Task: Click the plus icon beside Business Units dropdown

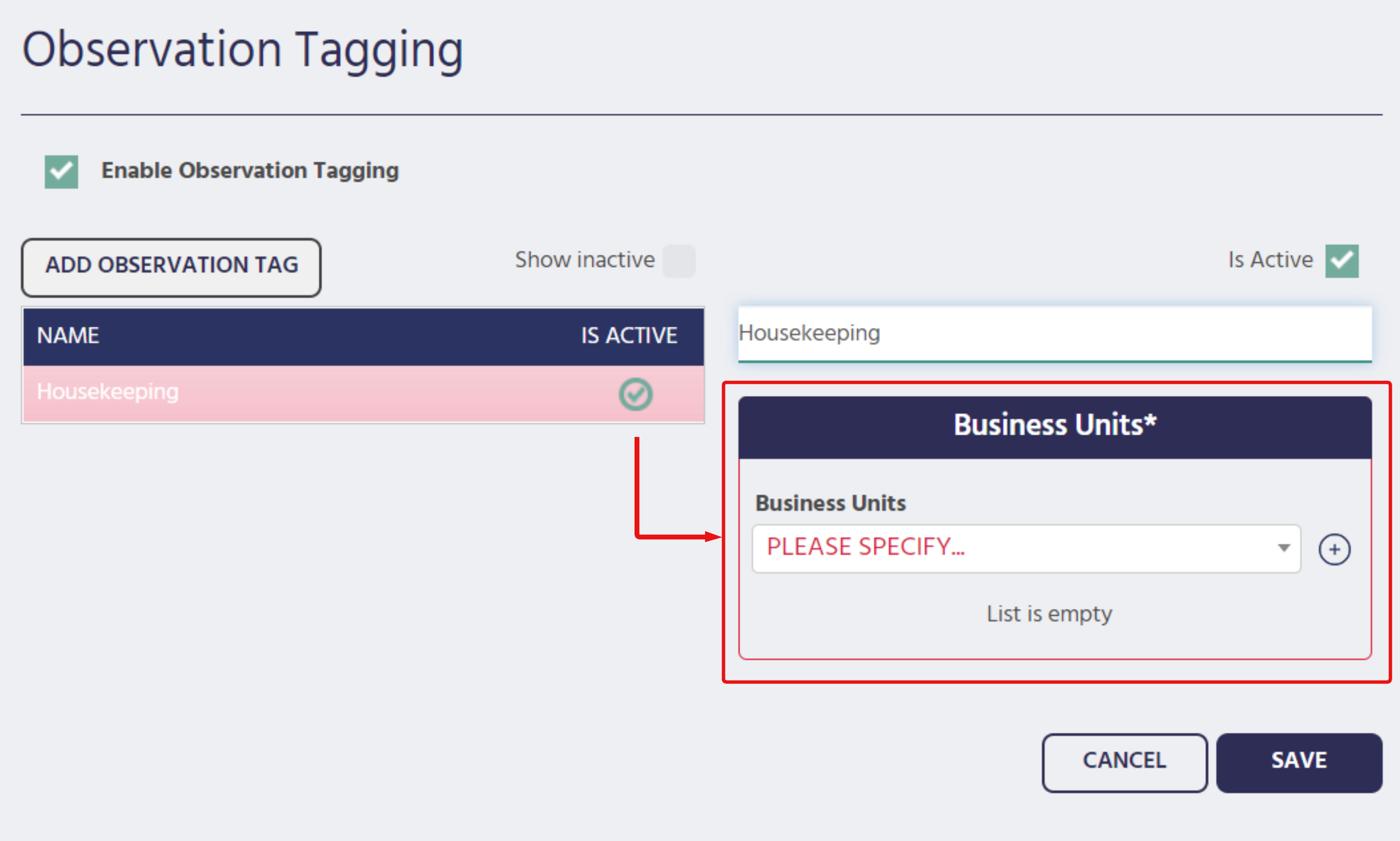Action: coord(1334,549)
